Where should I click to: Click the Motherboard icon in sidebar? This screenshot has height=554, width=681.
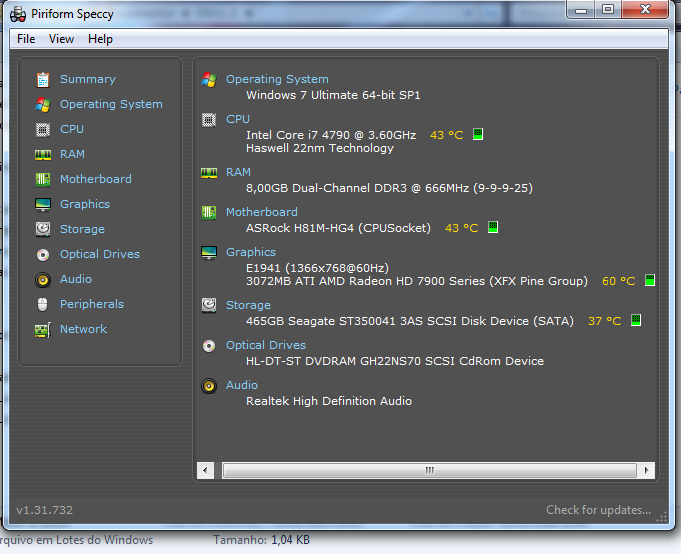[43, 179]
